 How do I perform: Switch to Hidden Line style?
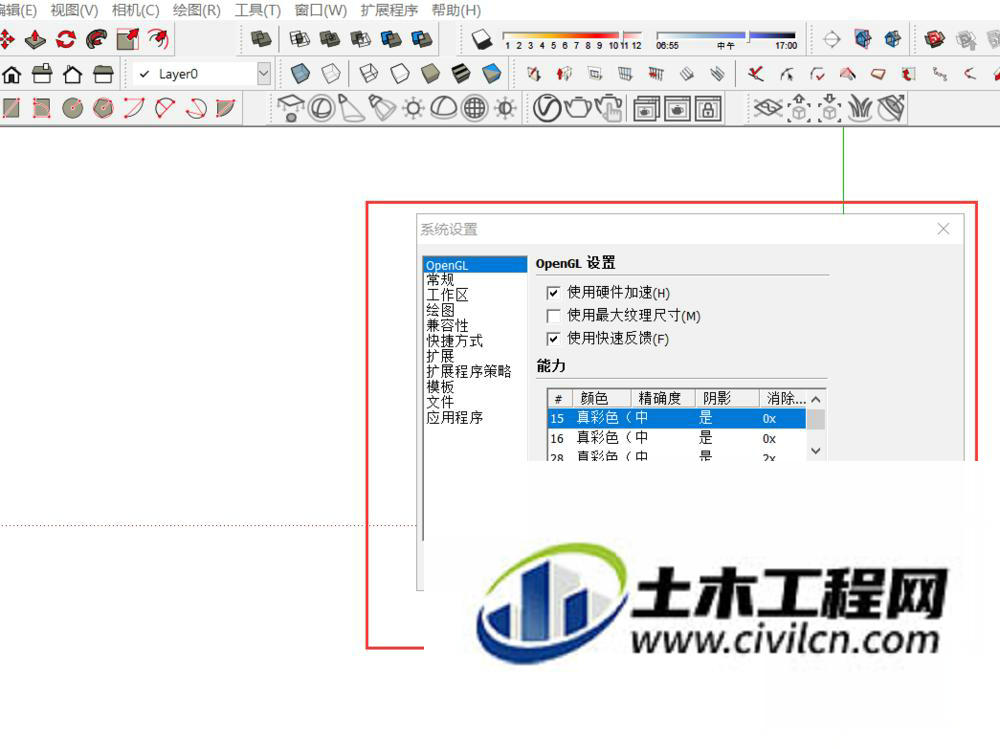[x=399, y=74]
